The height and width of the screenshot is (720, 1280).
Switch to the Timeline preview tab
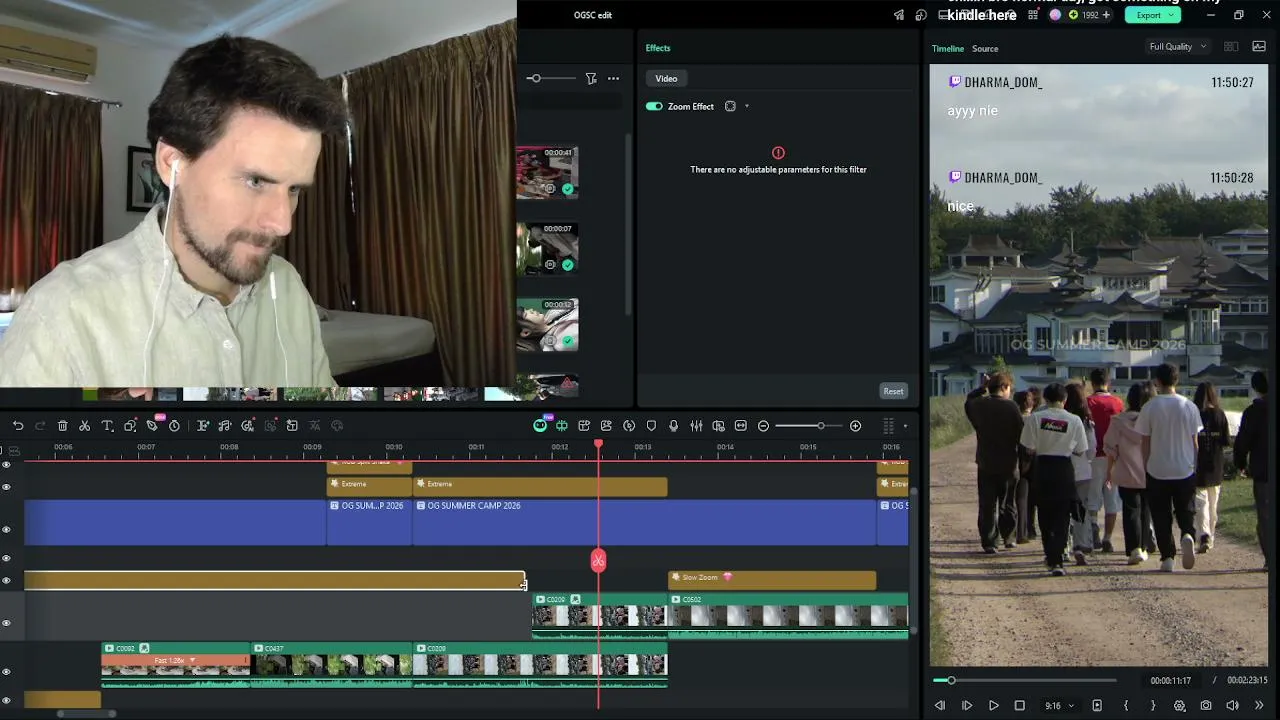[x=948, y=48]
